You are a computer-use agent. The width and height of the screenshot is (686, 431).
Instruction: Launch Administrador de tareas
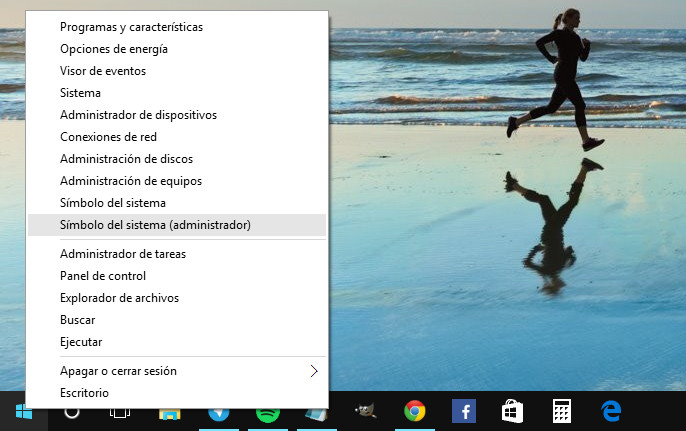(x=177, y=254)
